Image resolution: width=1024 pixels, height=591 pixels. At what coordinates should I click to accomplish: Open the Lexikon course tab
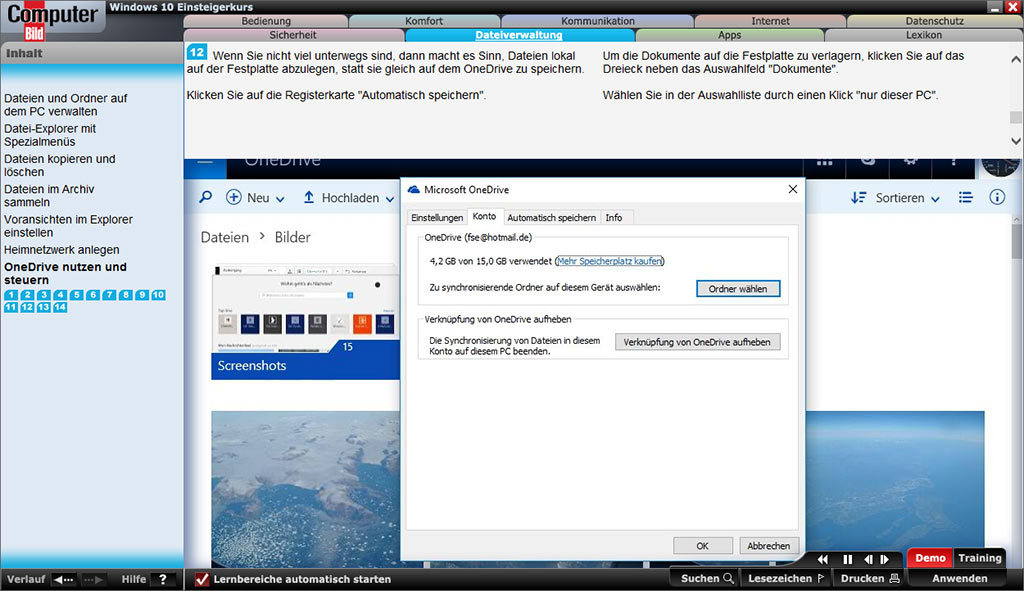tap(923, 35)
